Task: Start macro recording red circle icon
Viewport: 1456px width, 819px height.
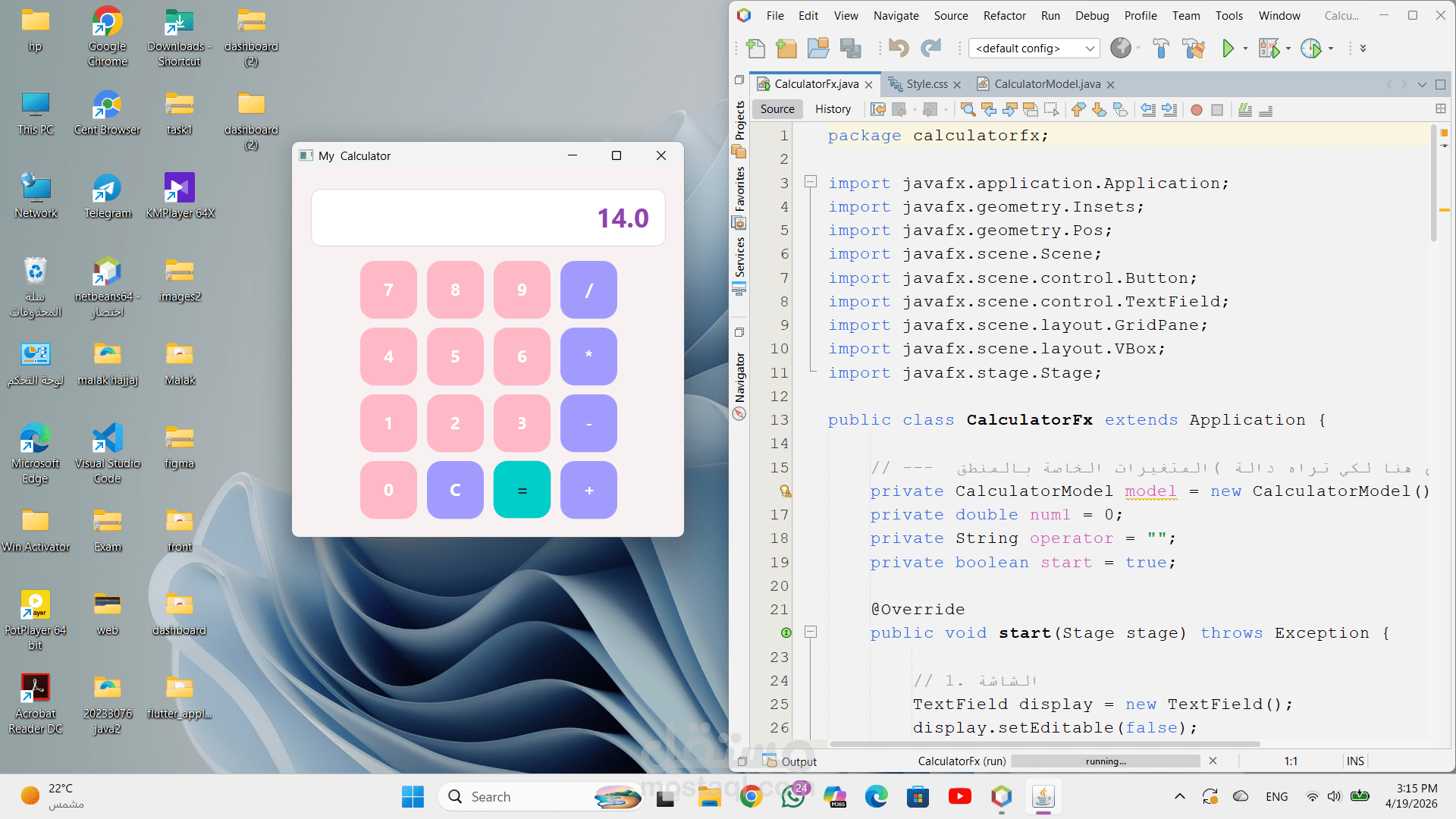Action: click(1197, 110)
